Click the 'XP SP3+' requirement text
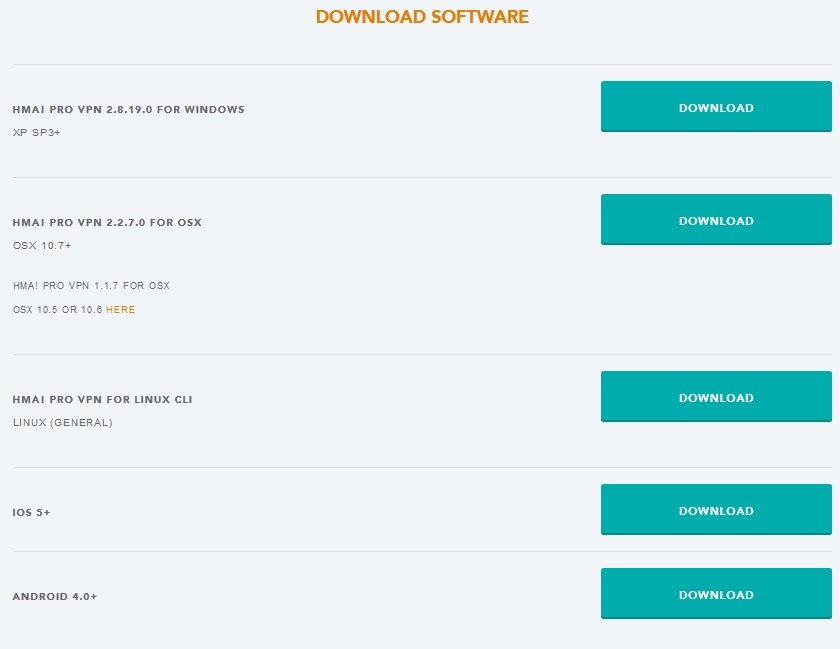Viewport: 840px width, 649px height. pos(36,132)
